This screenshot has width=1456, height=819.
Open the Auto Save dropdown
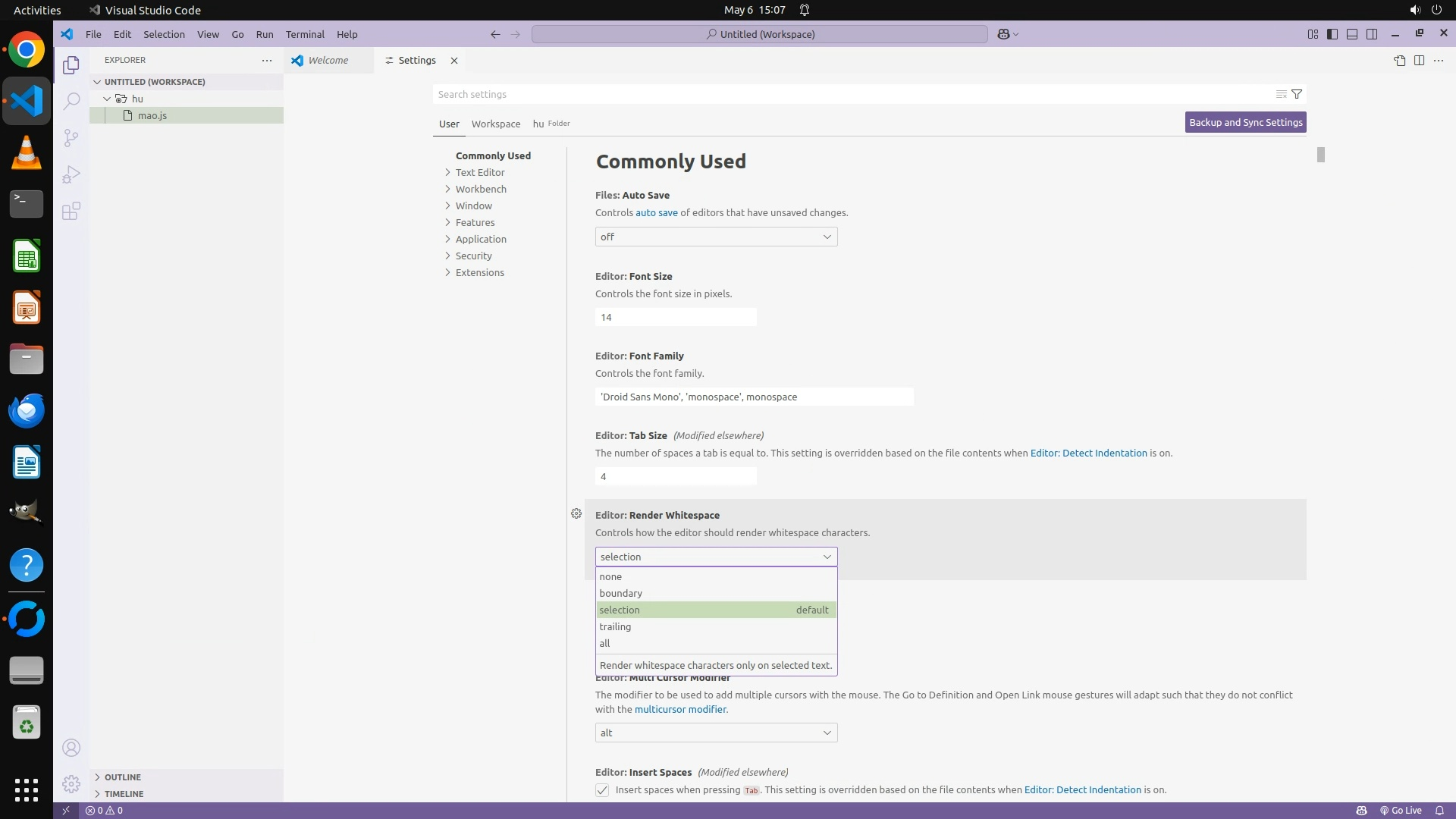pos(716,237)
